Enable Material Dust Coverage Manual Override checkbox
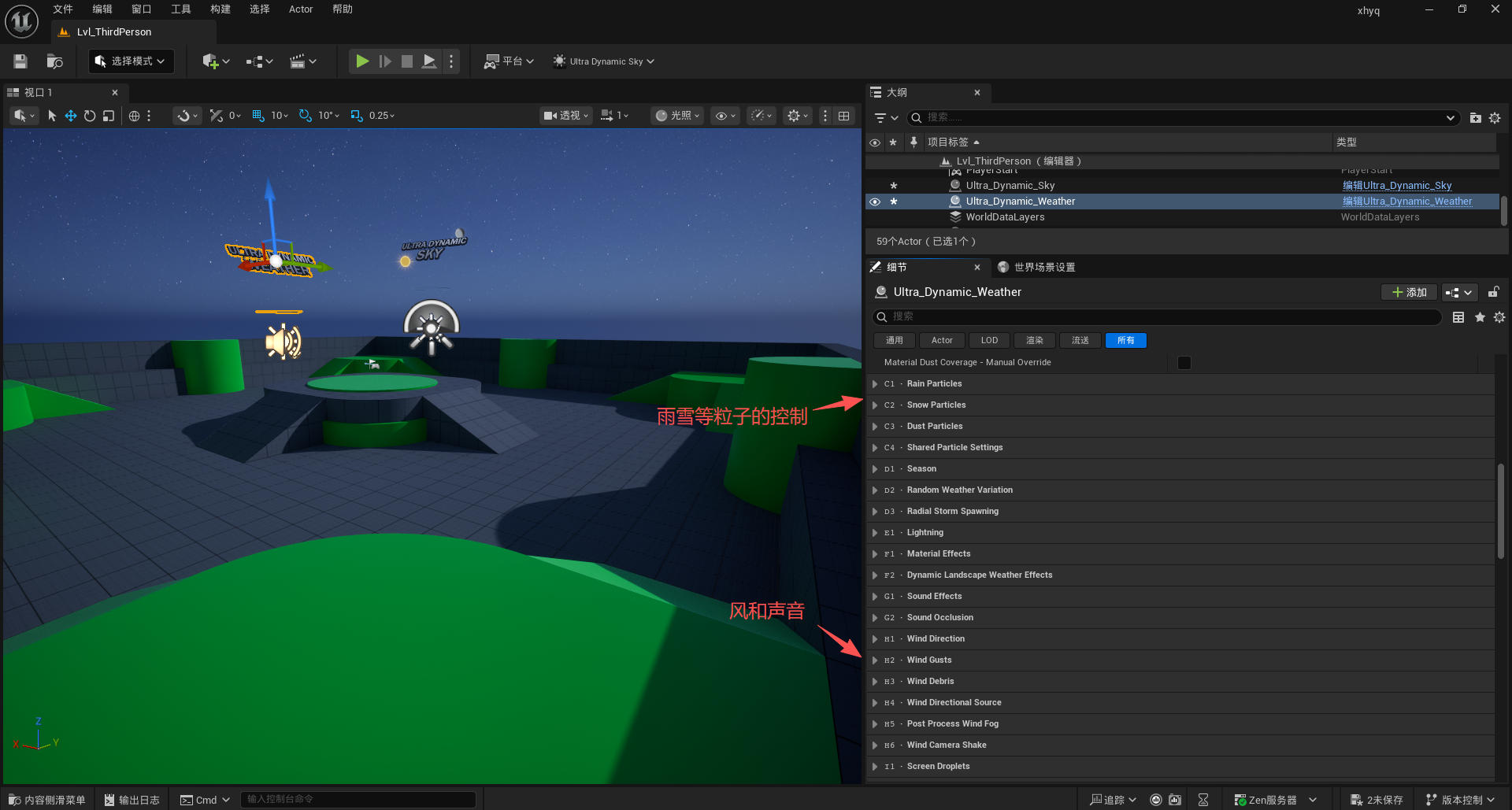1512x810 pixels. tap(1184, 363)
